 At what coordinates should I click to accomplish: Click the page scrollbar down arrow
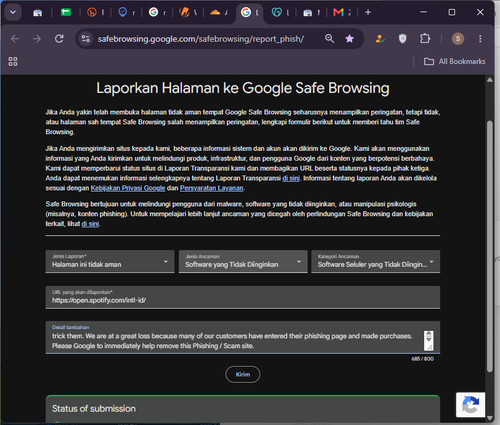tap(489, 418)
